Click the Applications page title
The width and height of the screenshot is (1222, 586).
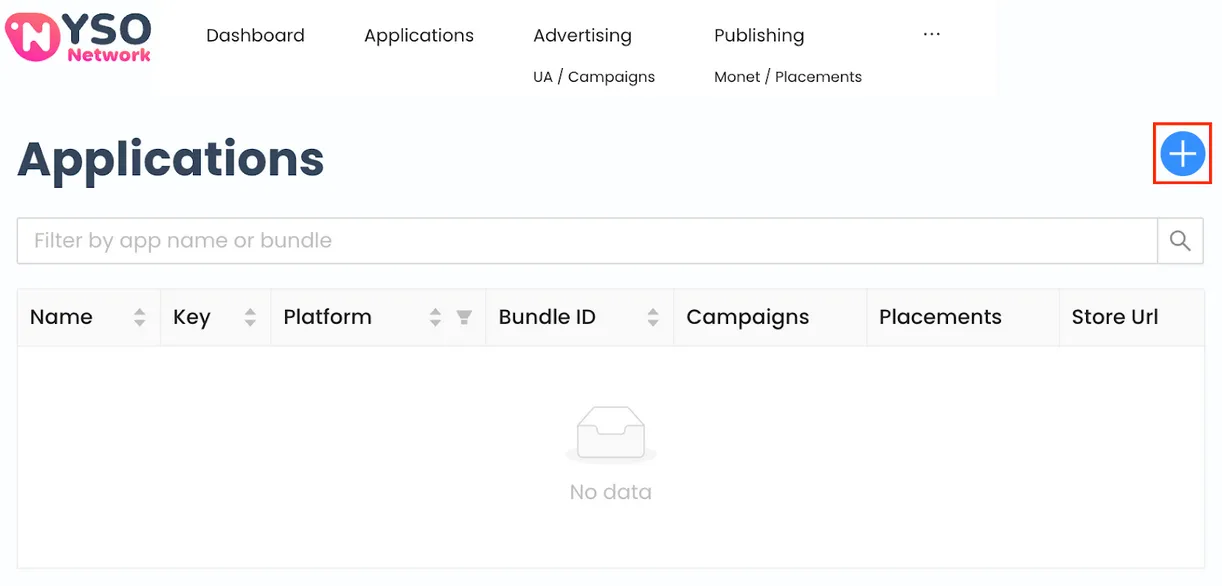pos(170,159)
